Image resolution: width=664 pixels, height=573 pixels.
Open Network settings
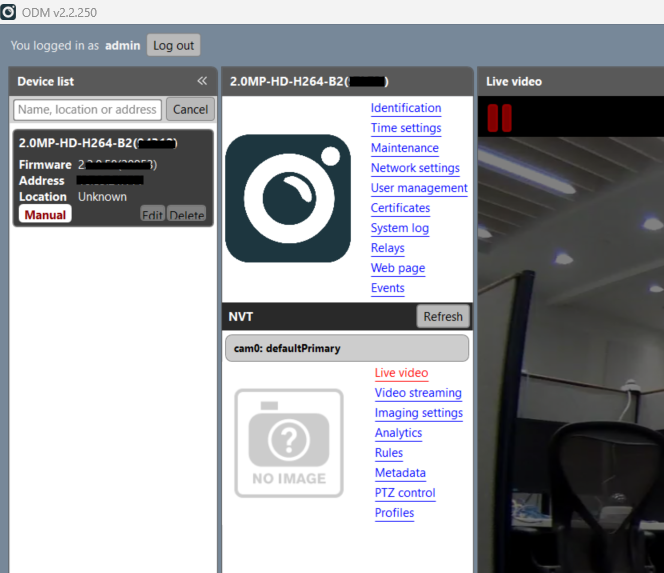[415, 168]
